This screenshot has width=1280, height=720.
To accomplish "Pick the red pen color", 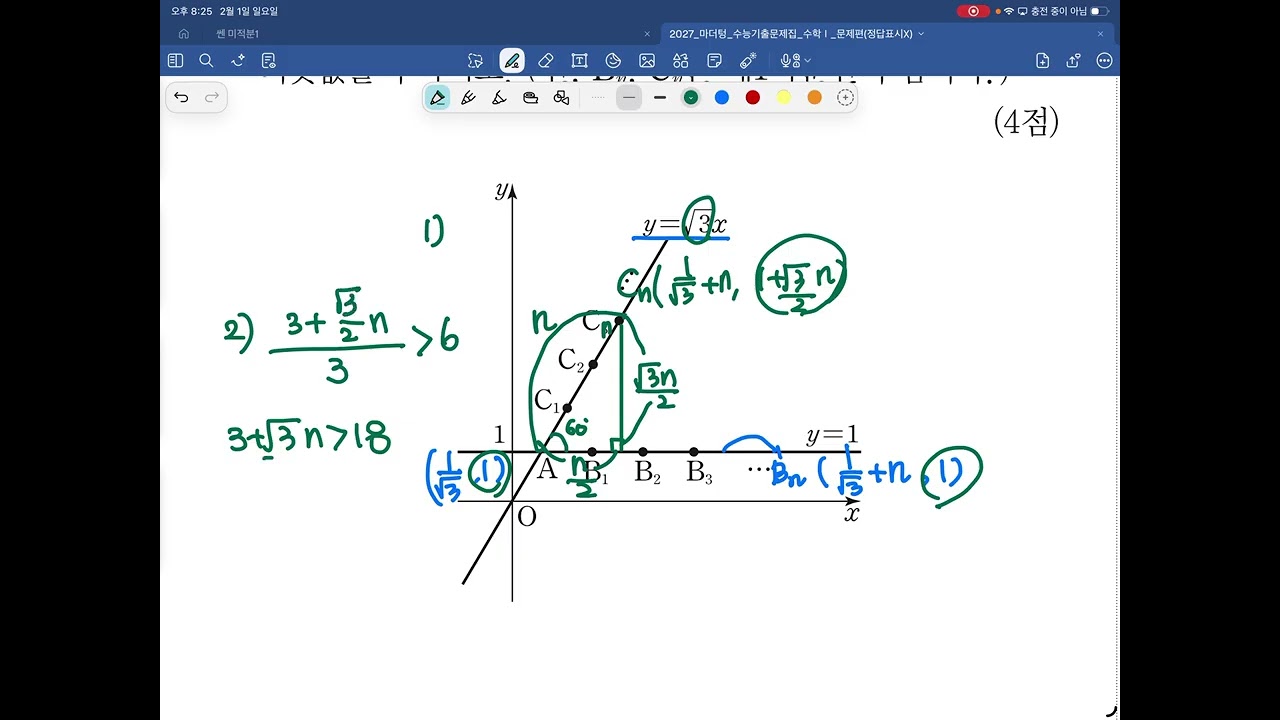I will pyautogui.click(x=753, y=97).
